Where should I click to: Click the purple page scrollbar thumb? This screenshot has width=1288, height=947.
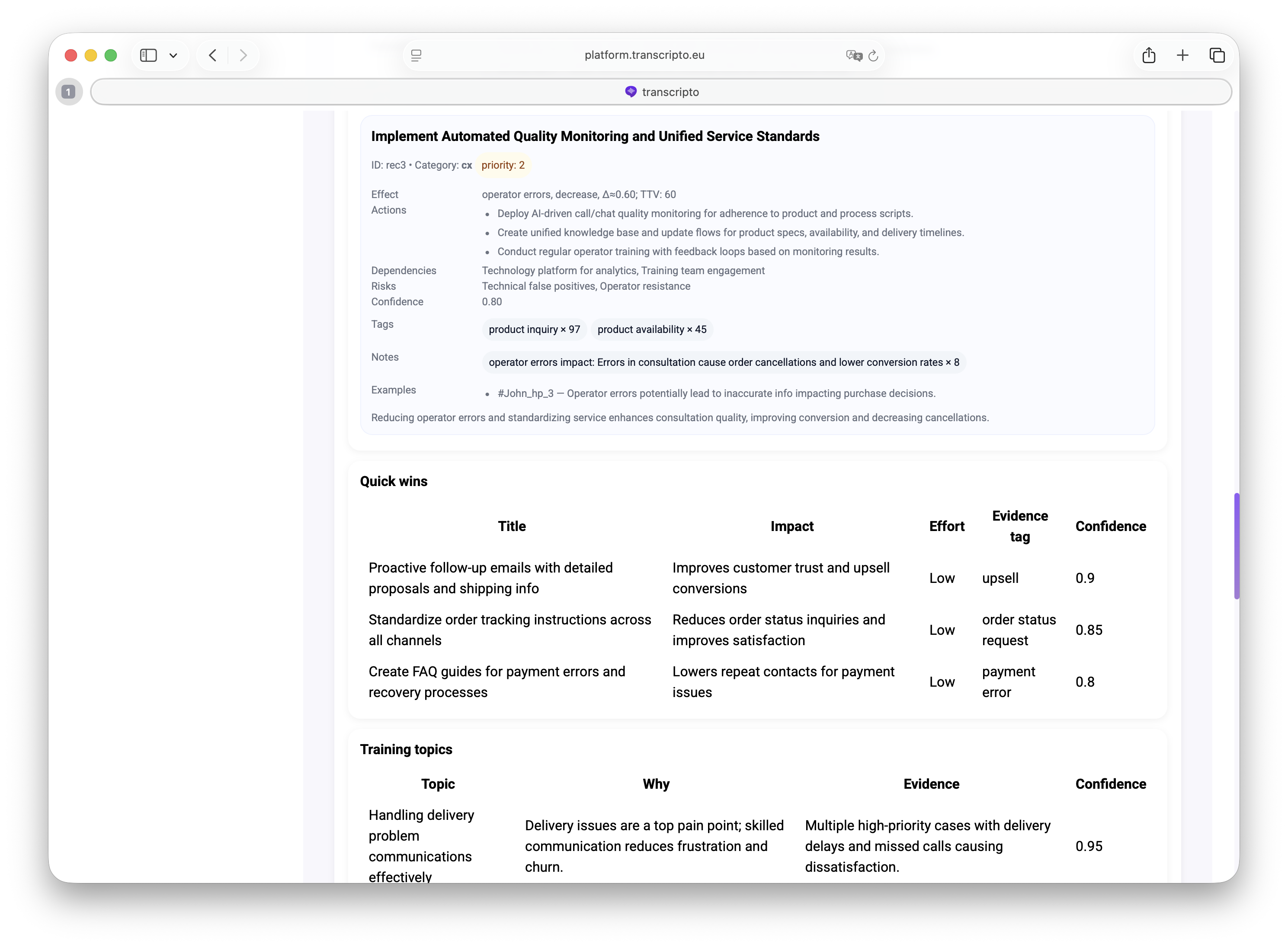(x=1237, y=545)
